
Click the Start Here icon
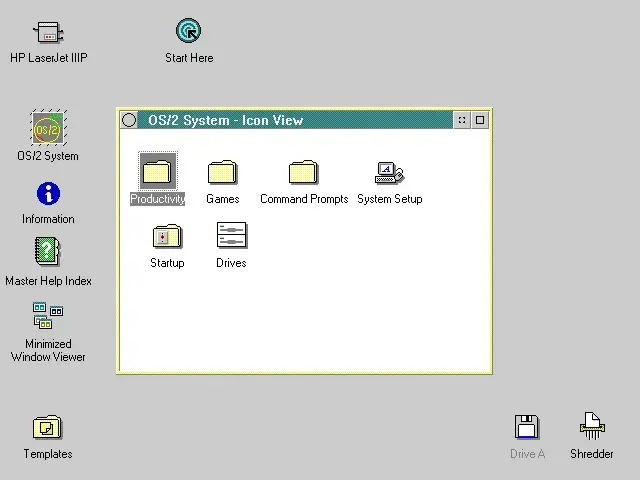(189, 30)
